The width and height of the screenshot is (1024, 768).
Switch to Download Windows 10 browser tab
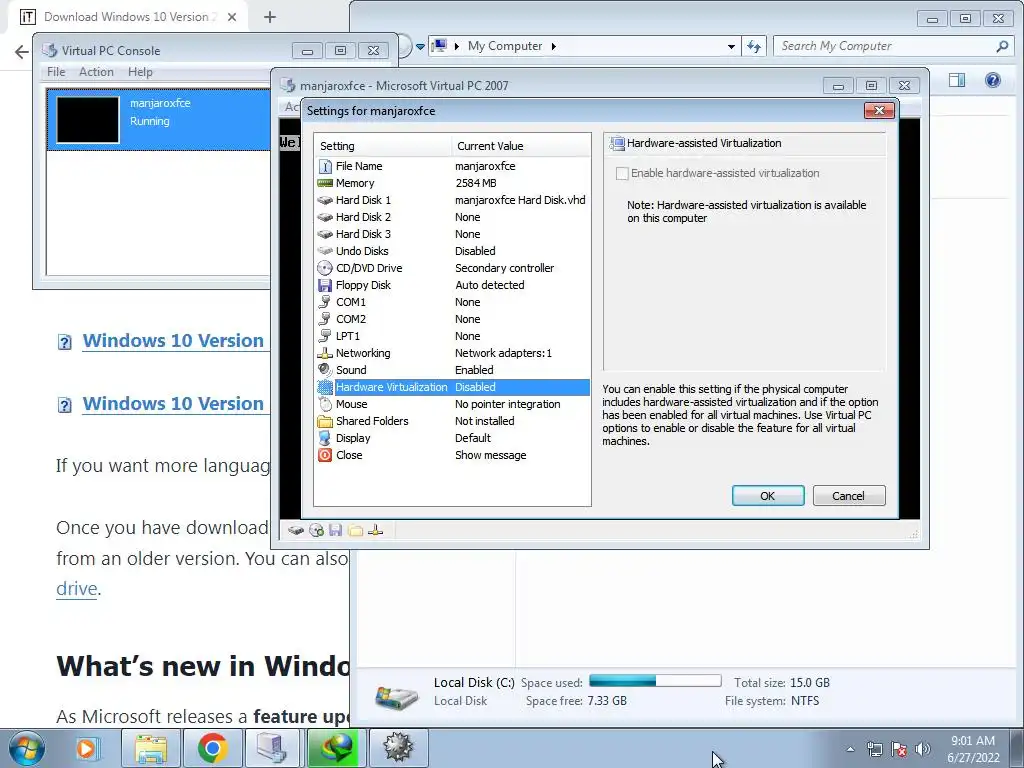point(128,17)
